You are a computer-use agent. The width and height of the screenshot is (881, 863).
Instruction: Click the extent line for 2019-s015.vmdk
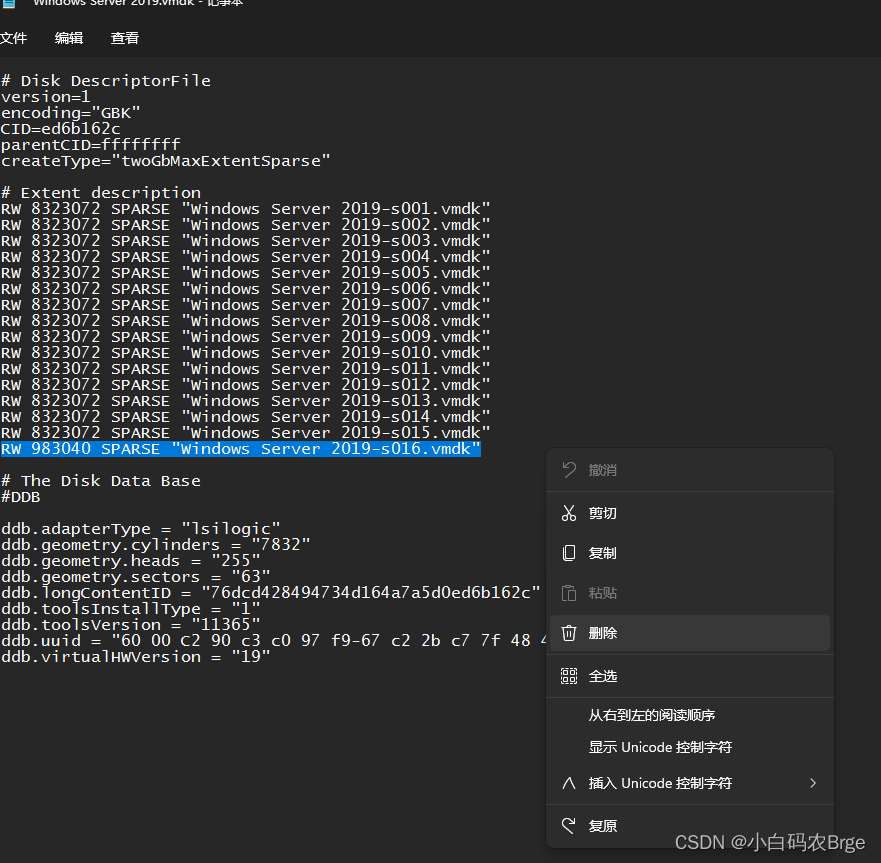tap(246, 433)
